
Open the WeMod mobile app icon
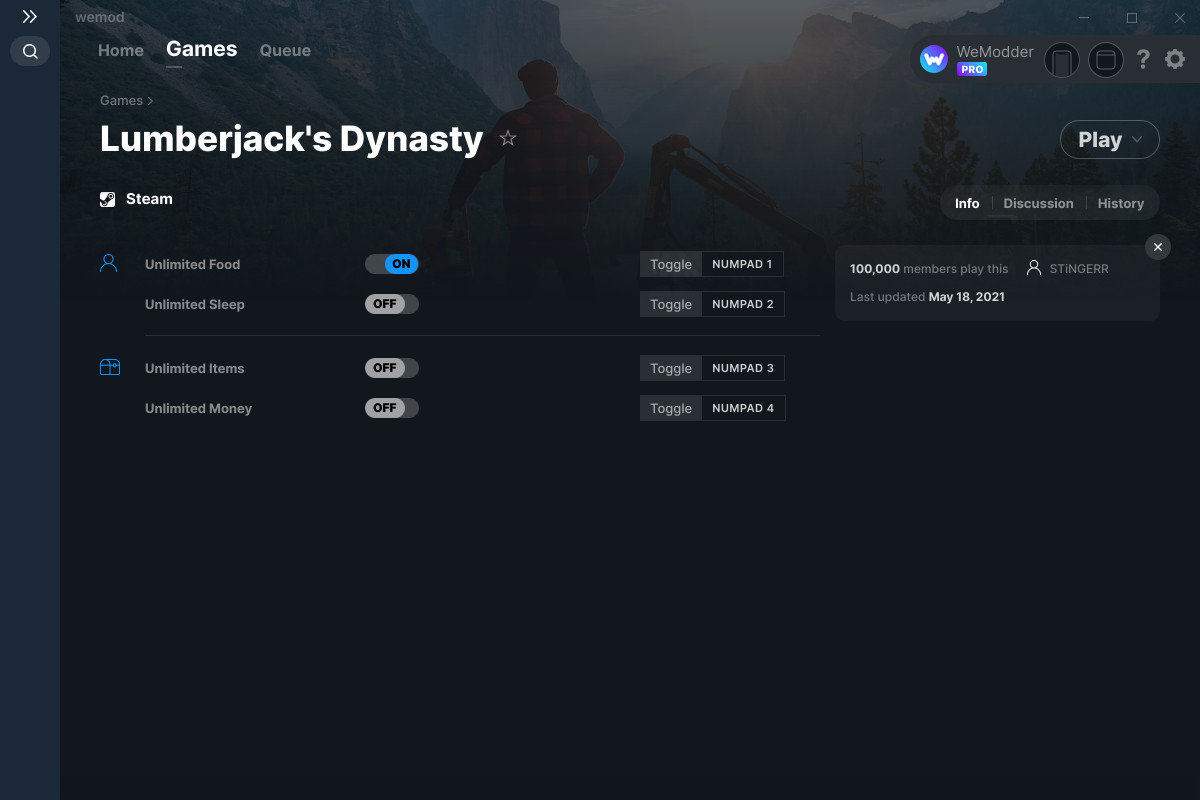coord(1061,60)
